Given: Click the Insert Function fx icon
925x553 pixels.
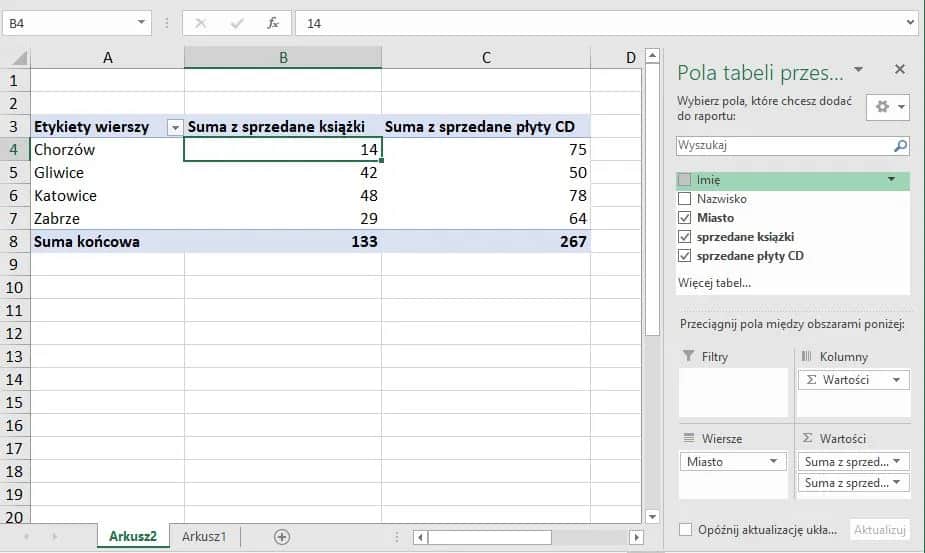Looking at the screenshot, I should 273,23.
